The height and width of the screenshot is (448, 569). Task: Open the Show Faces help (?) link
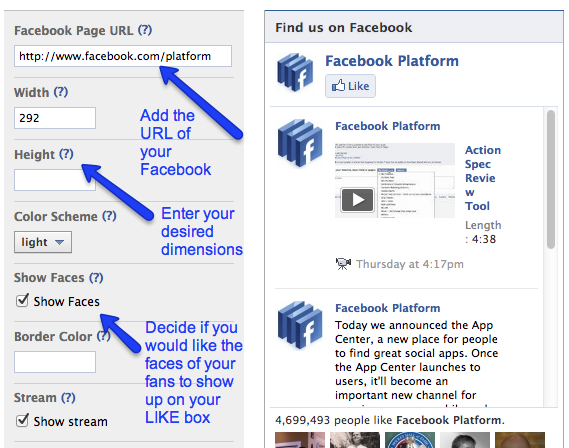96,278
